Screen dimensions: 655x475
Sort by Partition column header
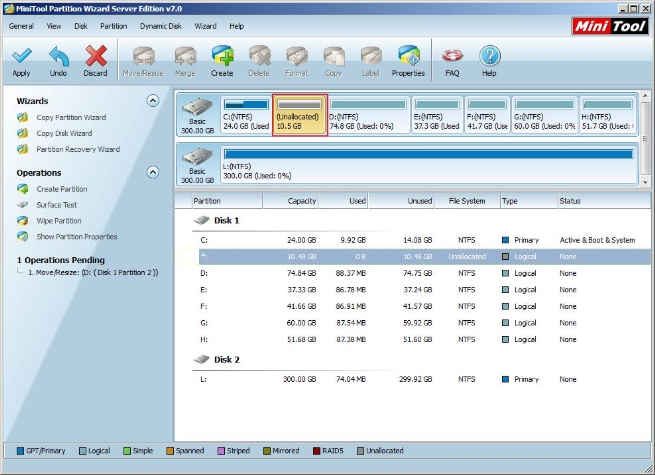click(x=227, y=201)
